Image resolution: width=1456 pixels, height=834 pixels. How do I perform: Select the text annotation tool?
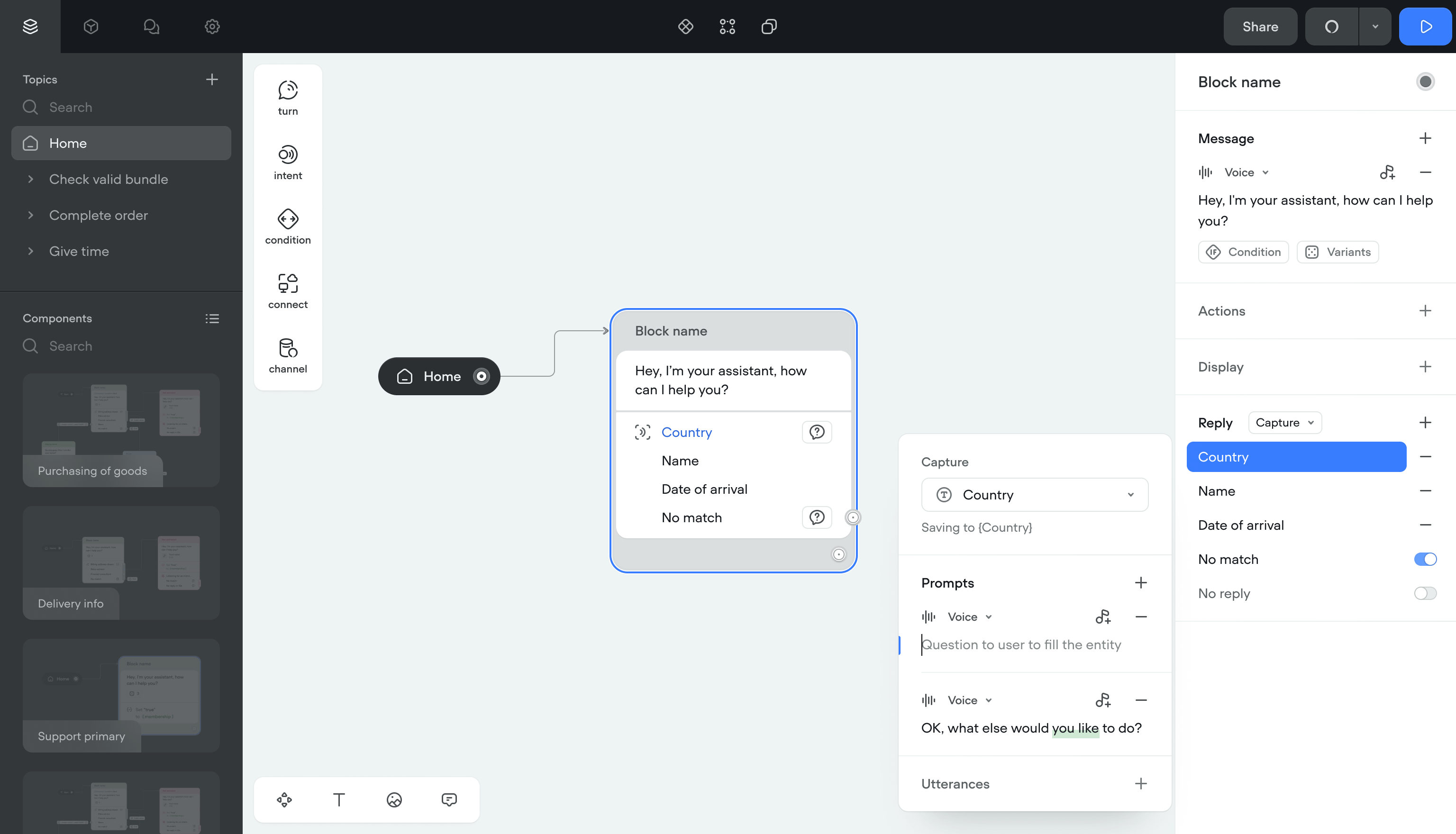(x=339, y=799)
